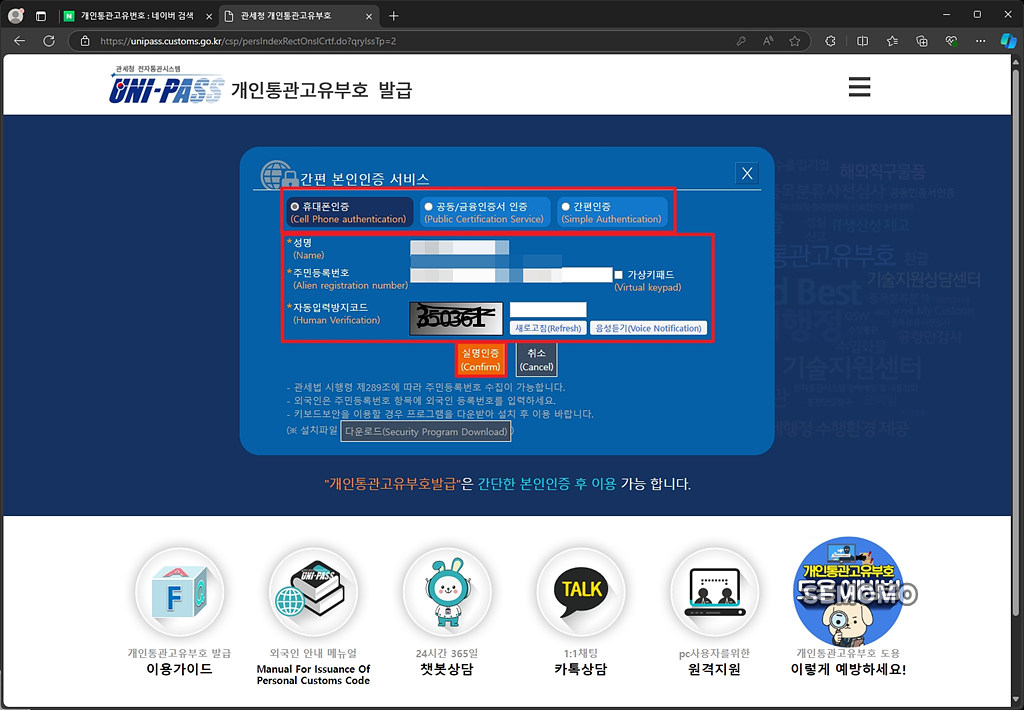The width and height of the screenshot is (1024, 710).
Task: Open browser settings and more menu
Action: click(980, 40)
